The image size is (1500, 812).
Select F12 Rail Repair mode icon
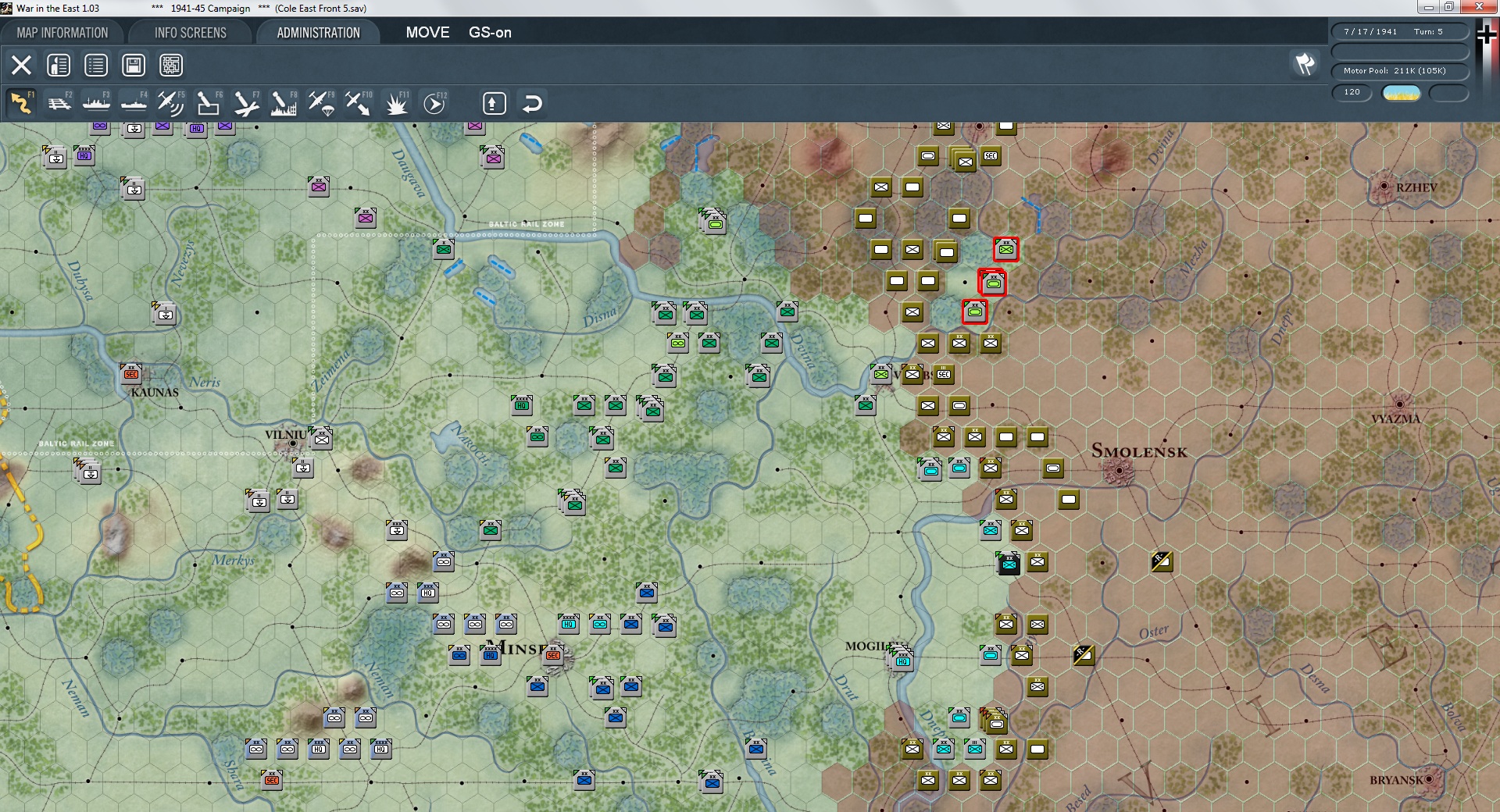tap(434, 103)
